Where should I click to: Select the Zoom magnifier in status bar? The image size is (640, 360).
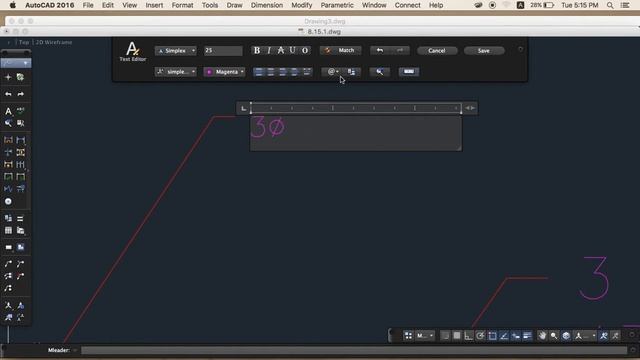point(554,336)
